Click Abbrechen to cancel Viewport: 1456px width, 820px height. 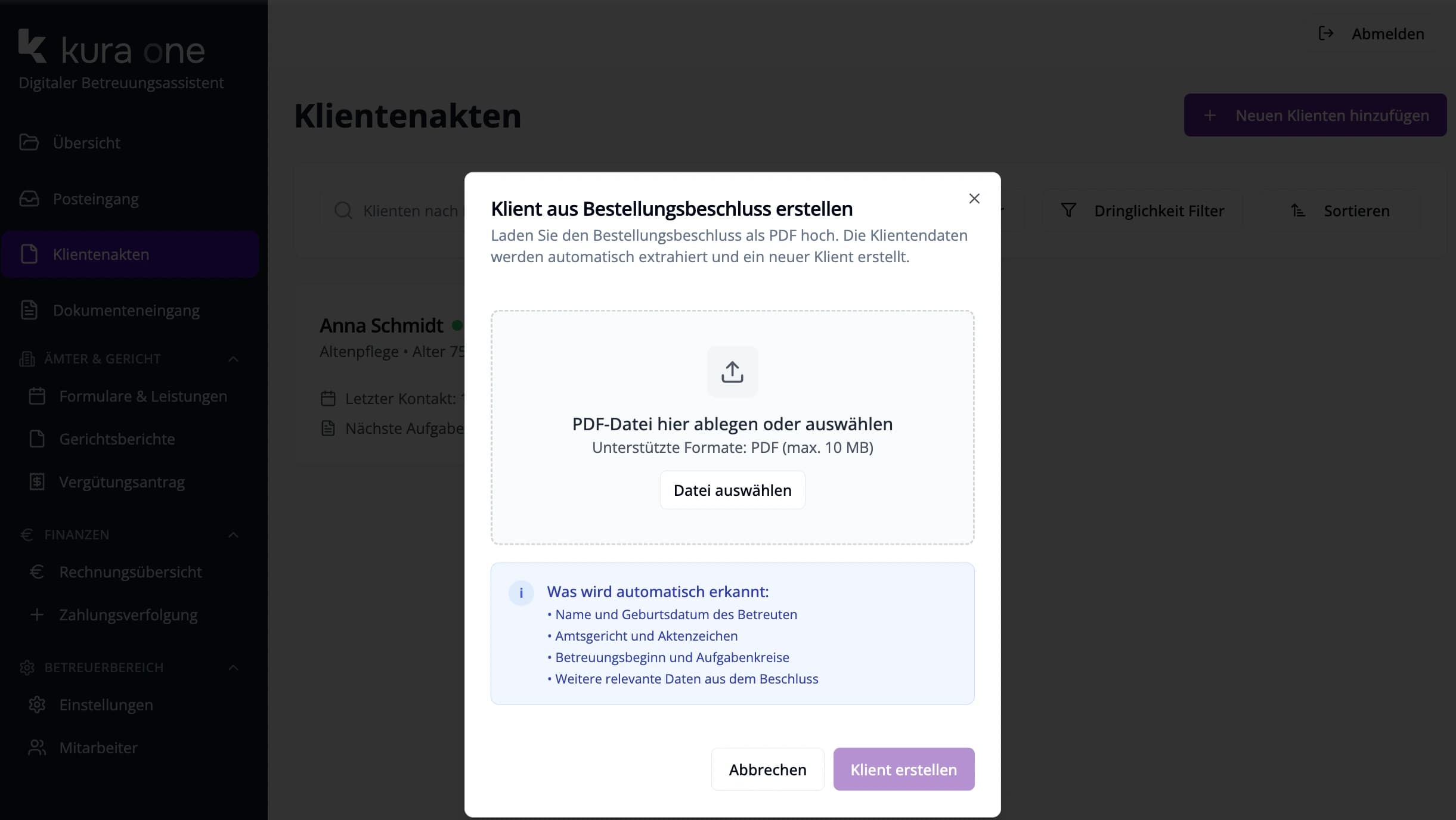tap(767, 769)
